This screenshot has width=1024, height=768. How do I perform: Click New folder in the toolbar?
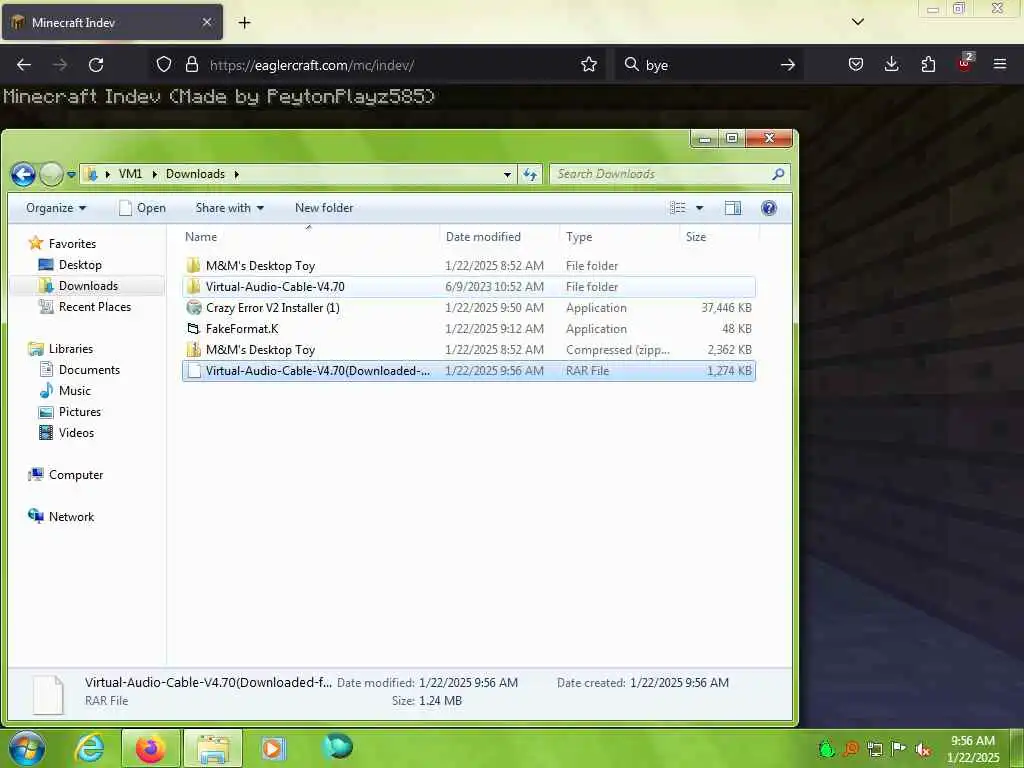click(324, 208)
